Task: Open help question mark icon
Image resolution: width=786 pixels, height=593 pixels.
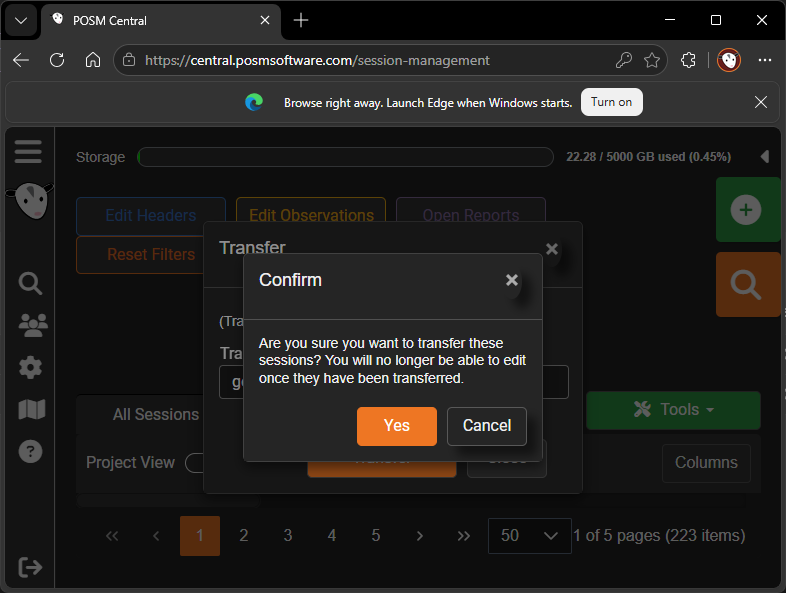Action: click(31, 451)
